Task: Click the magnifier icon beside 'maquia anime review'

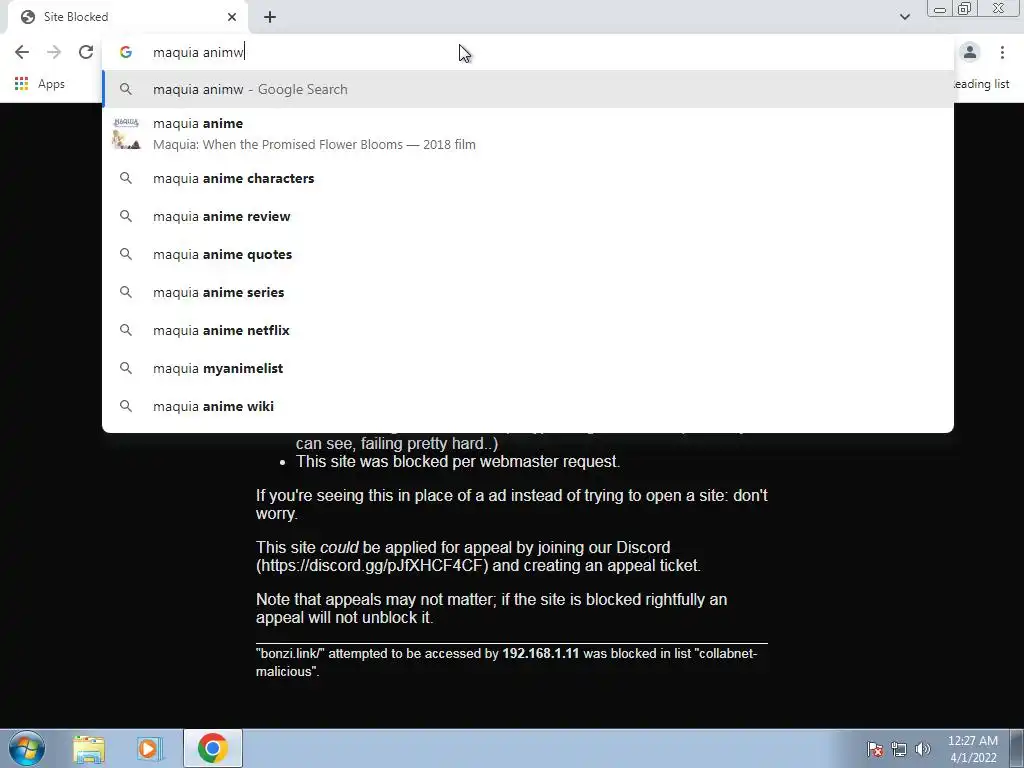Action: pos(126,216)
